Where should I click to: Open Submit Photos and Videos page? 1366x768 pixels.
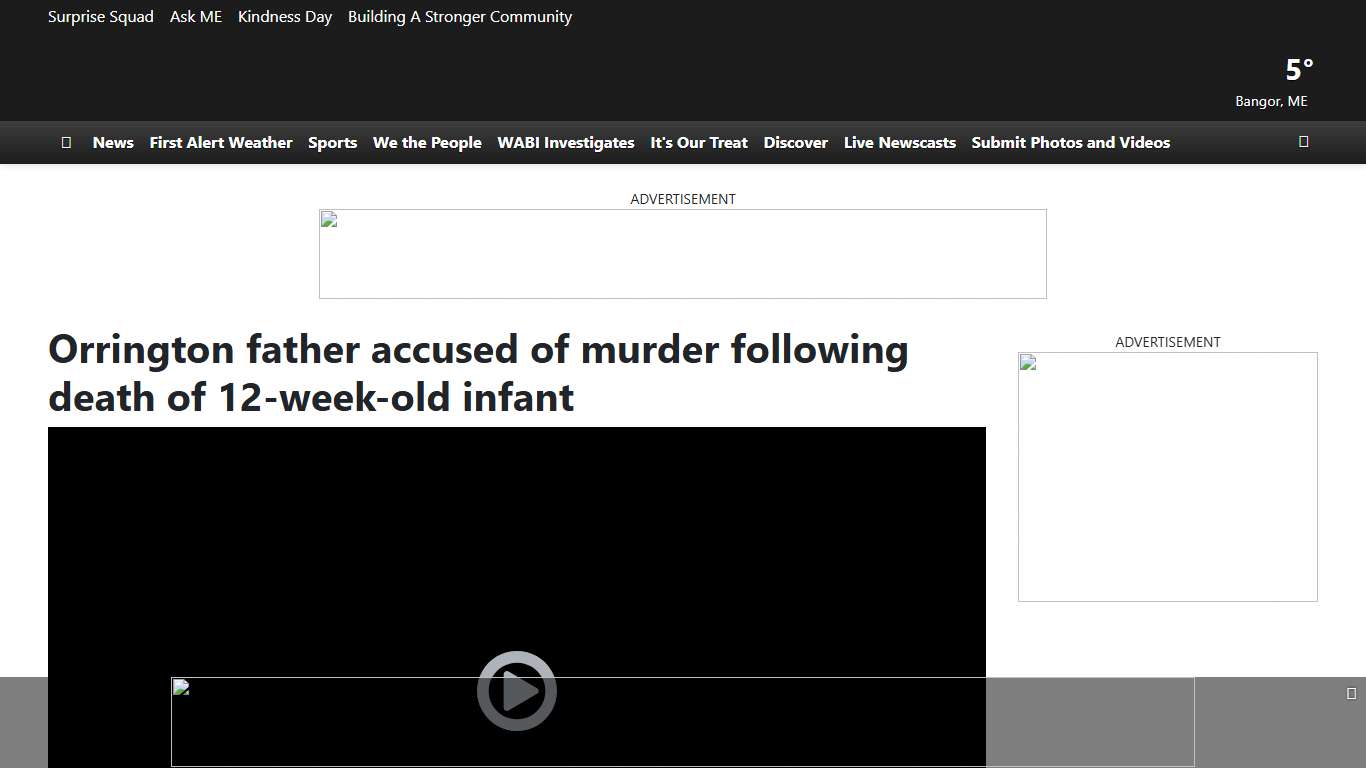(1070, 143)
